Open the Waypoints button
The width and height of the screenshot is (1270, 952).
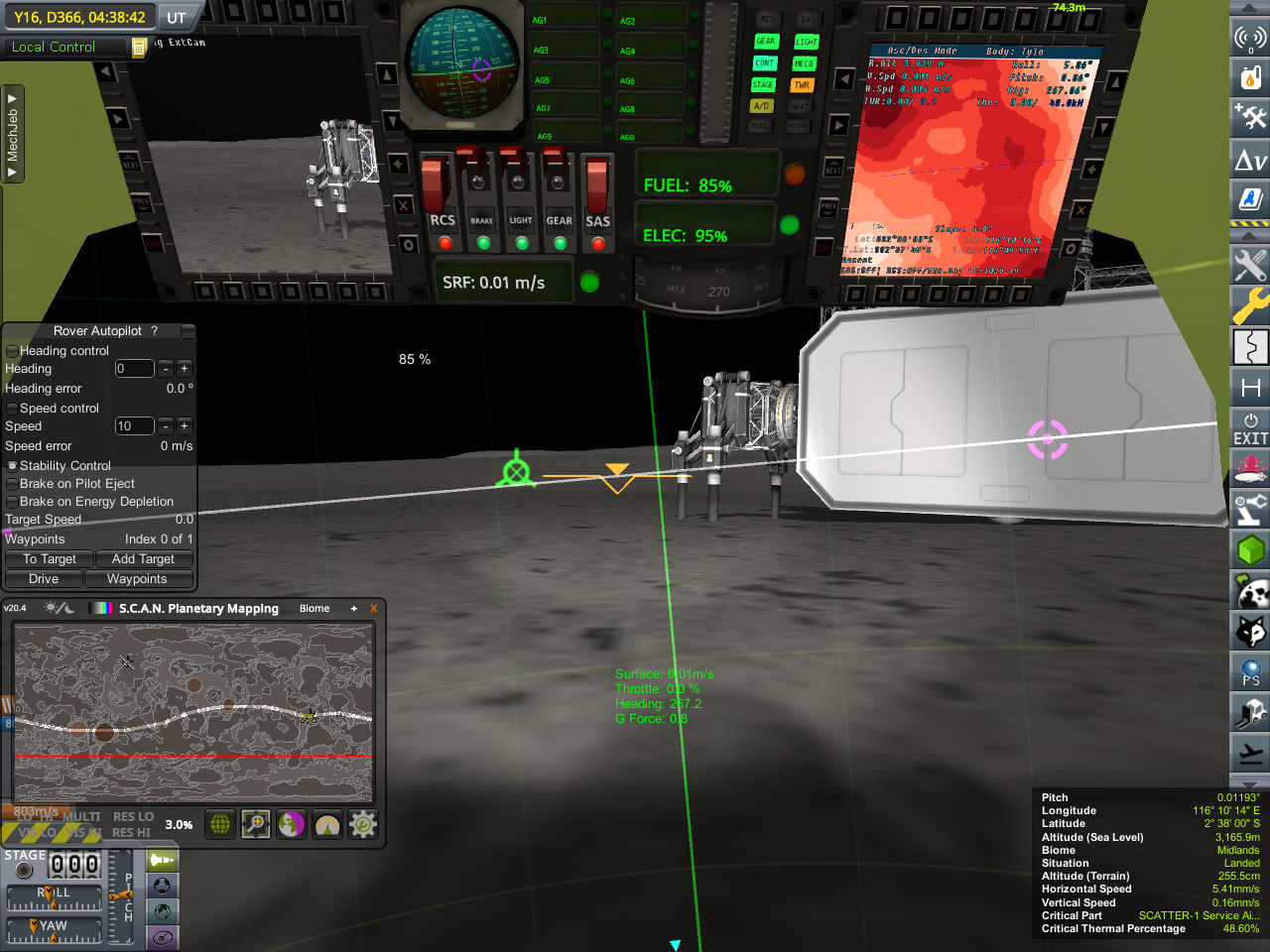pyautogui.click(x=137, y=579)
